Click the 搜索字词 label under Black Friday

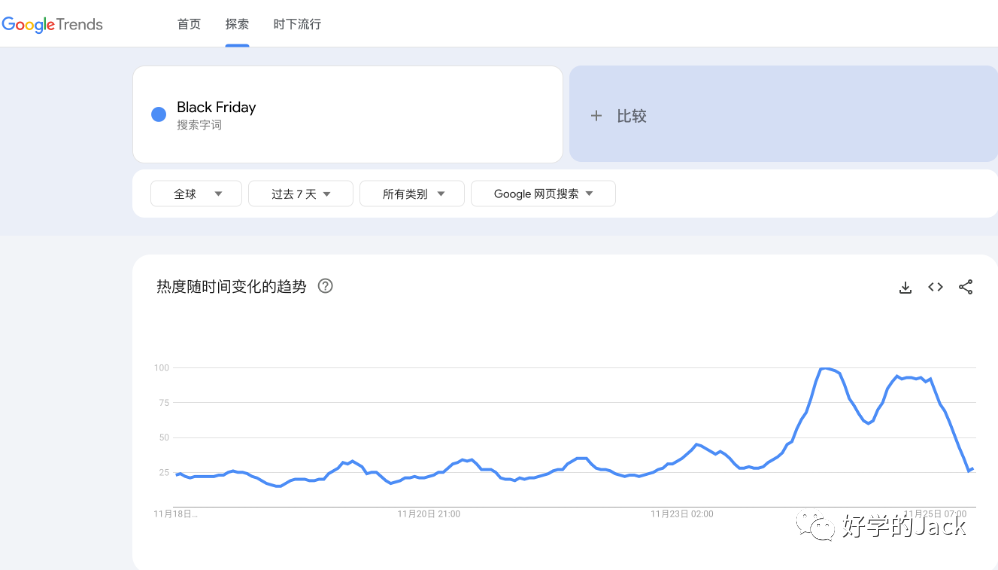pyautogui.click(x=199, y=125)
